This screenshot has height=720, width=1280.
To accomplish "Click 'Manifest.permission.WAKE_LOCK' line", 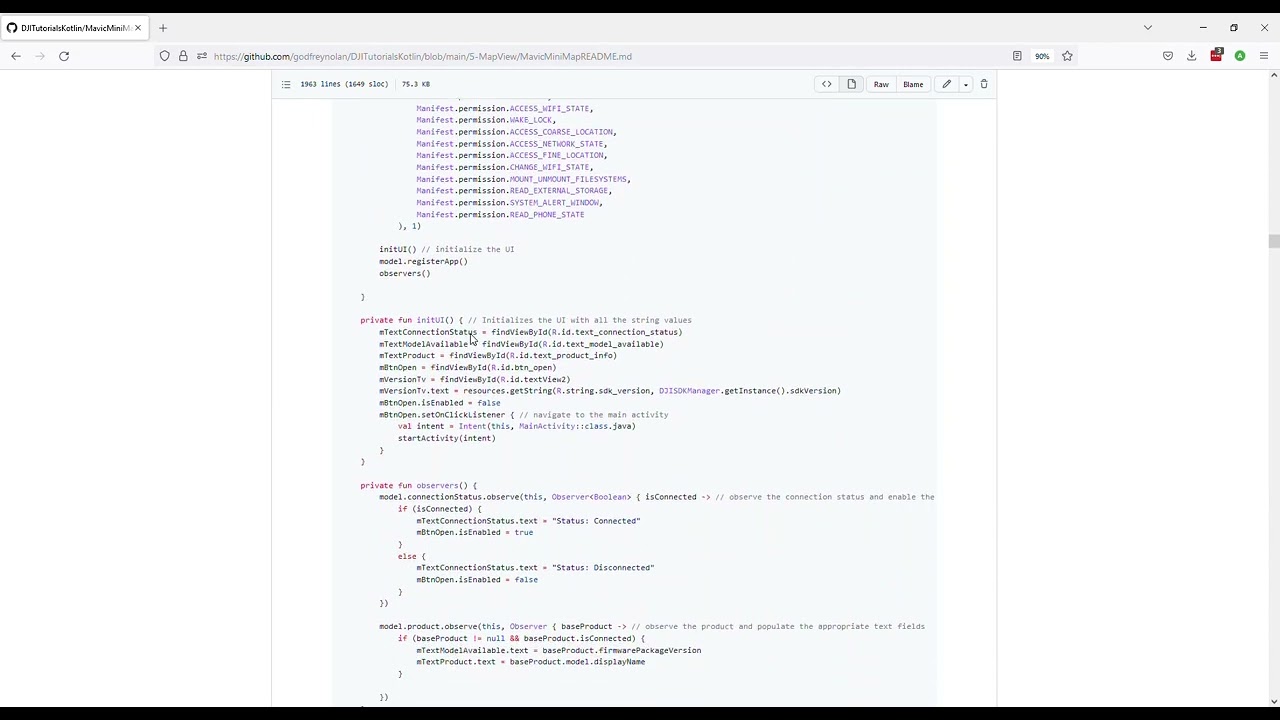I will click(484, 120).
